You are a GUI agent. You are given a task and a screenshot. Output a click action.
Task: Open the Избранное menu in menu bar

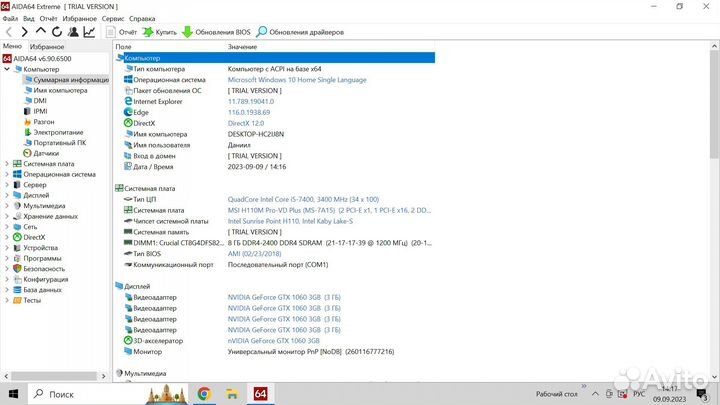pyautogui.click(x=79, y=19)
